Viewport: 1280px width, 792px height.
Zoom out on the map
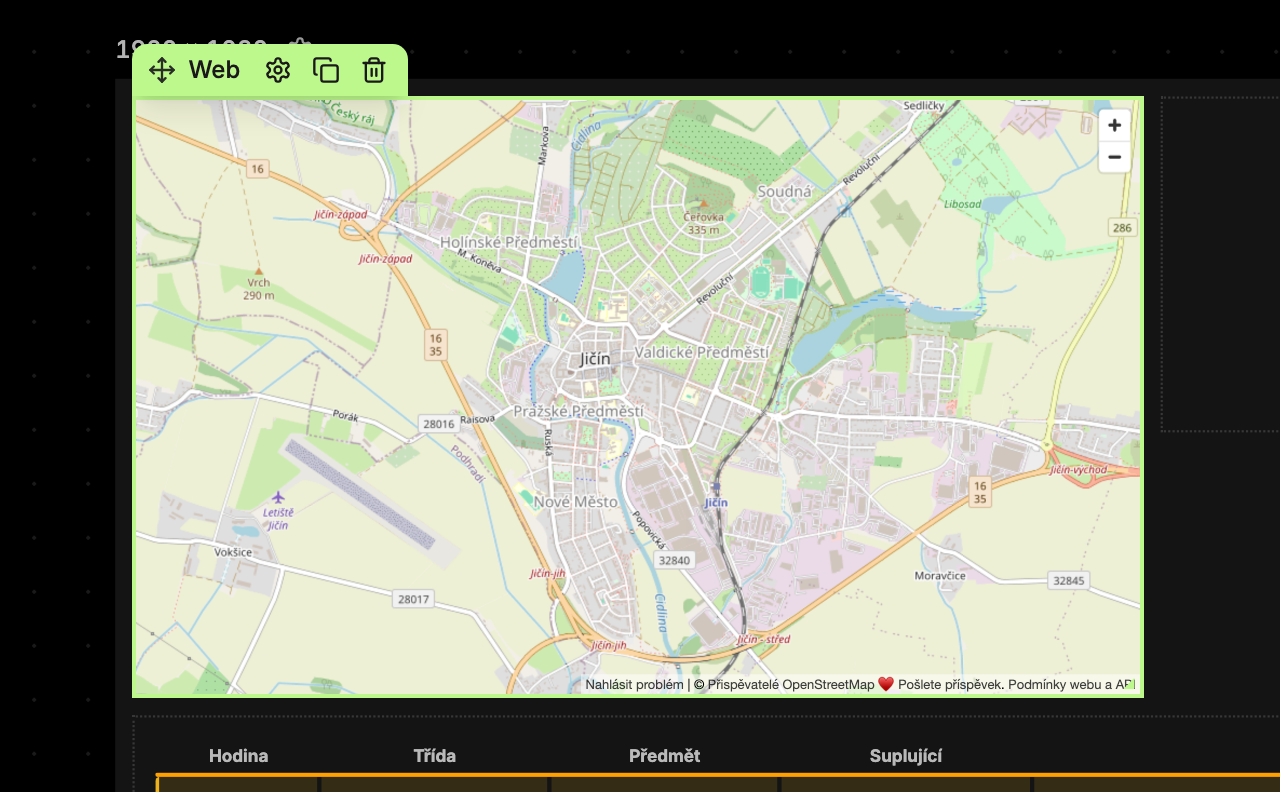1114,157
